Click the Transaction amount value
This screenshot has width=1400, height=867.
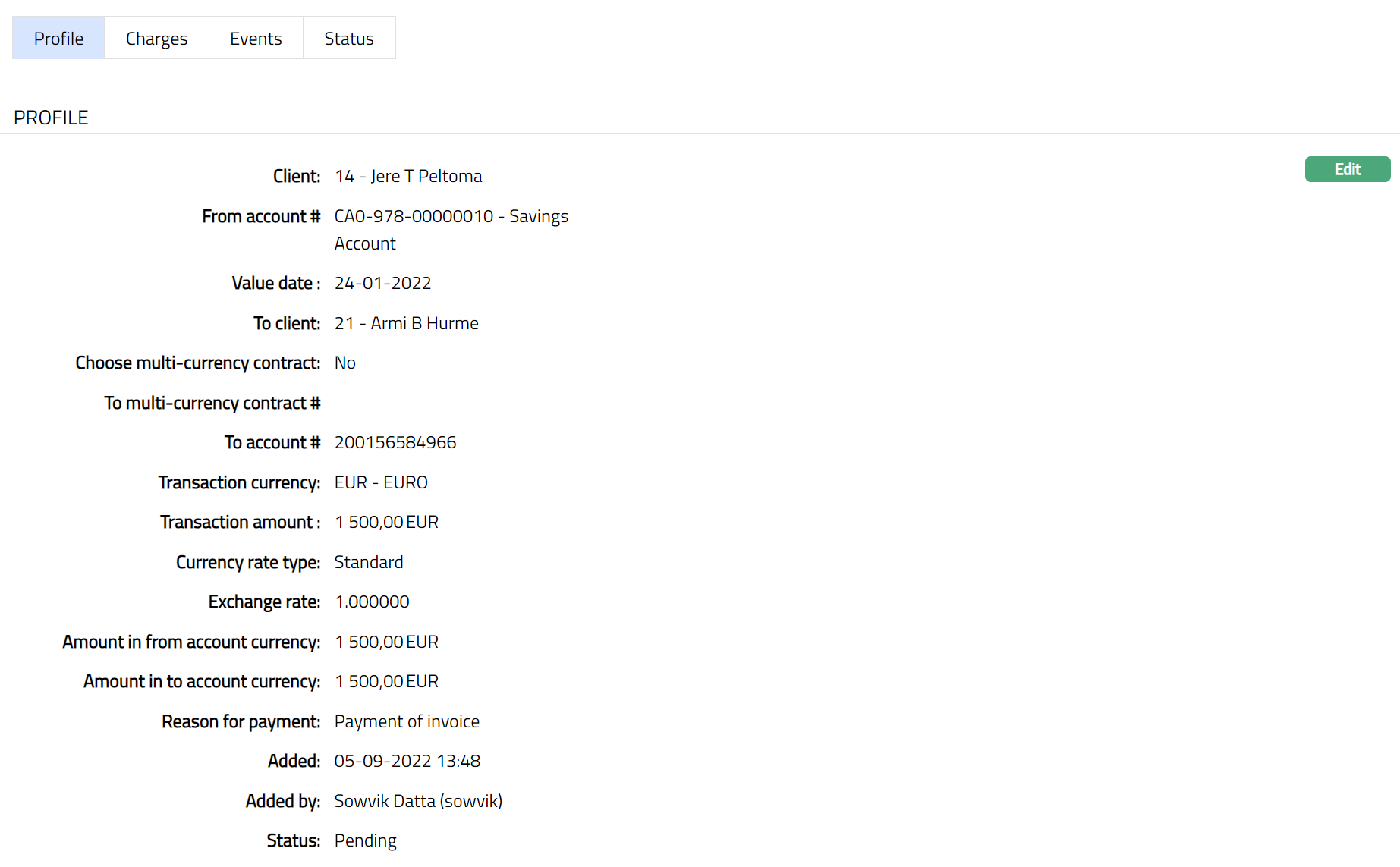click(386, 523)
